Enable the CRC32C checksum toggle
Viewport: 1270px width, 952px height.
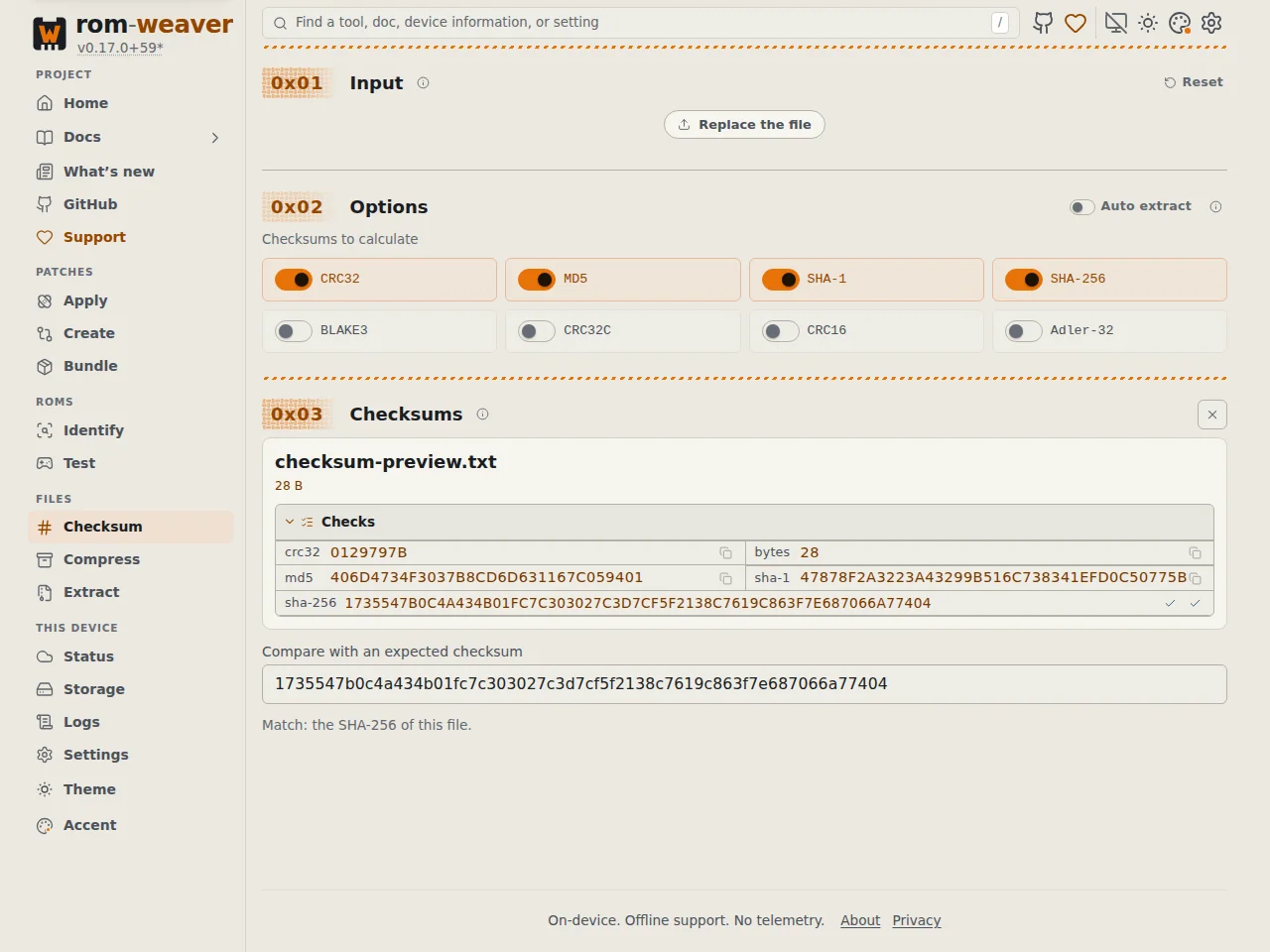pyautogui.click(x=537, y=331)
